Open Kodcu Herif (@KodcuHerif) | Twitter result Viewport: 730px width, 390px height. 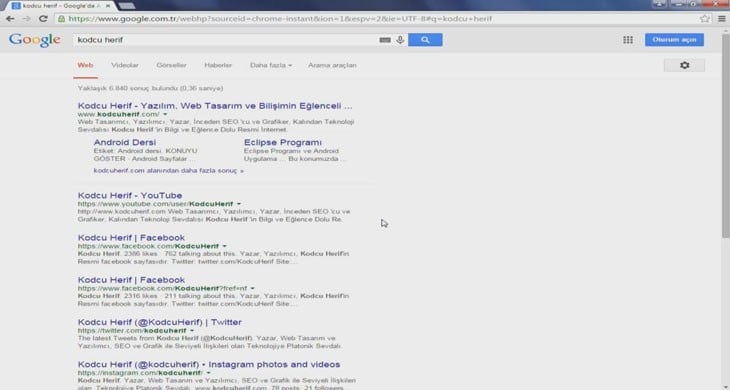pos(160,322)
